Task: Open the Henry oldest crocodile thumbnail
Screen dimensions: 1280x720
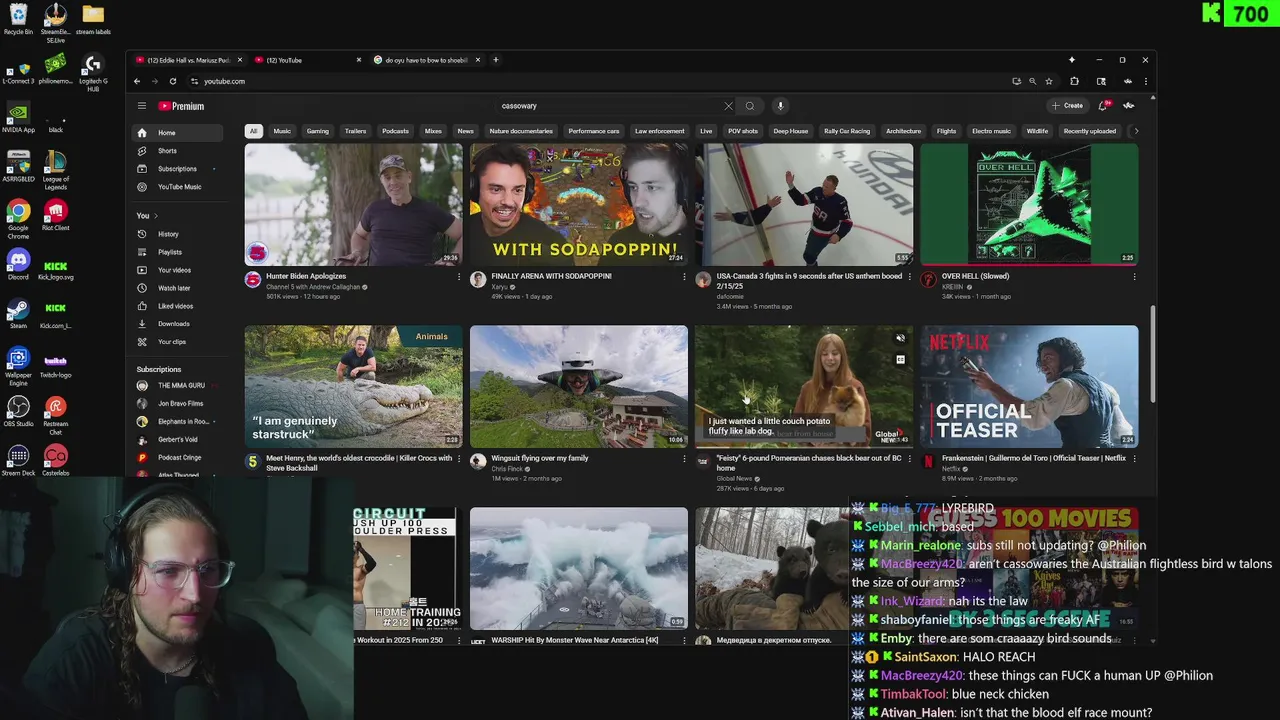Action: tap(354, 386)
